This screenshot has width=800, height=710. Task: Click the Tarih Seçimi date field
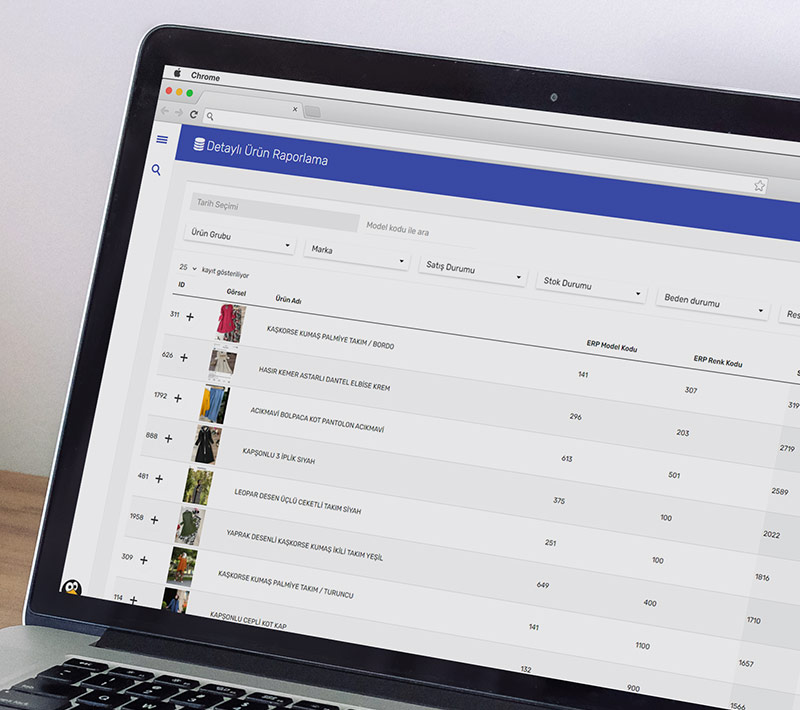[274, 212]
